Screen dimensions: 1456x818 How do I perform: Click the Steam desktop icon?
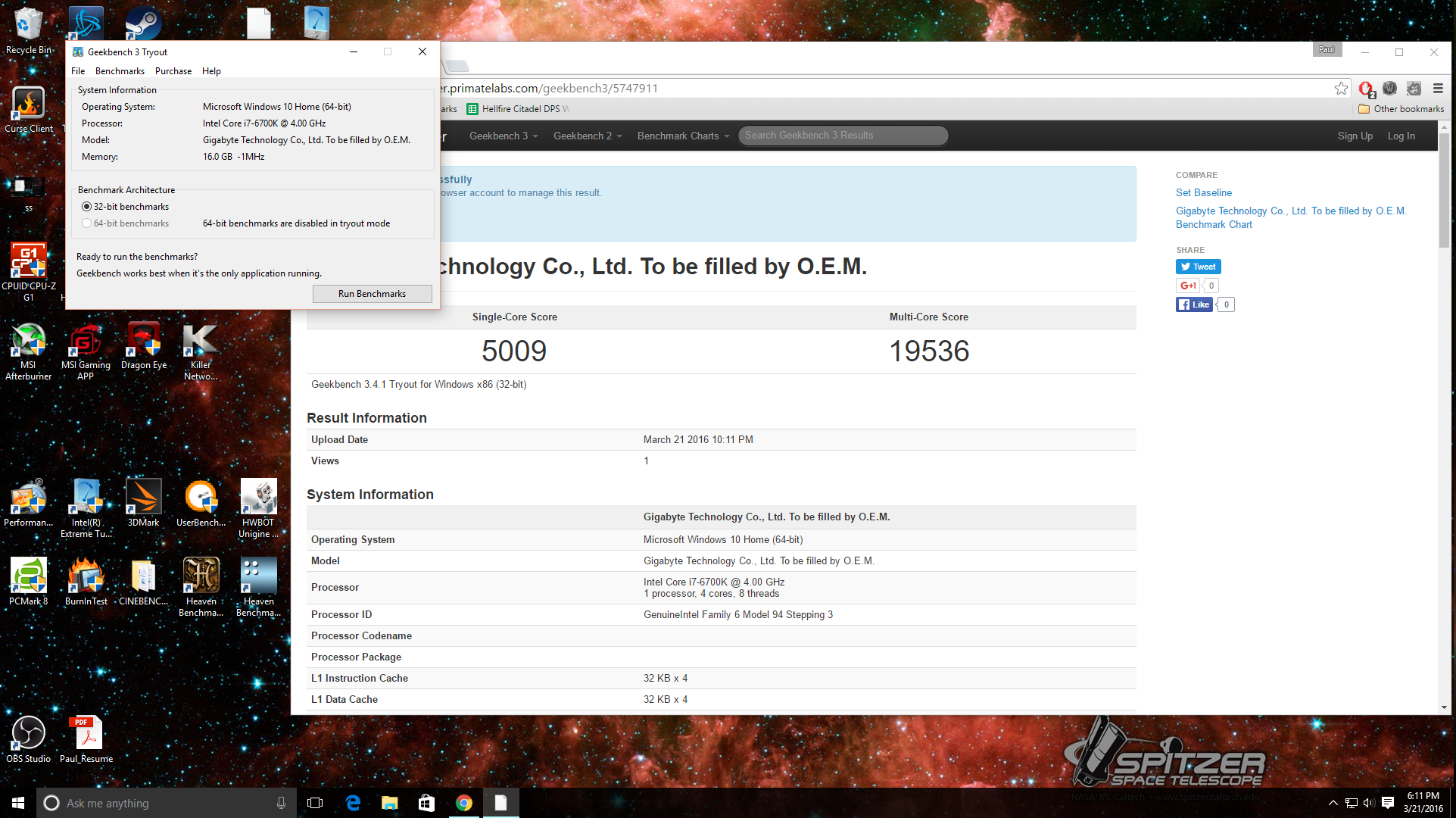pyautogui.click(x=143, y=23)
